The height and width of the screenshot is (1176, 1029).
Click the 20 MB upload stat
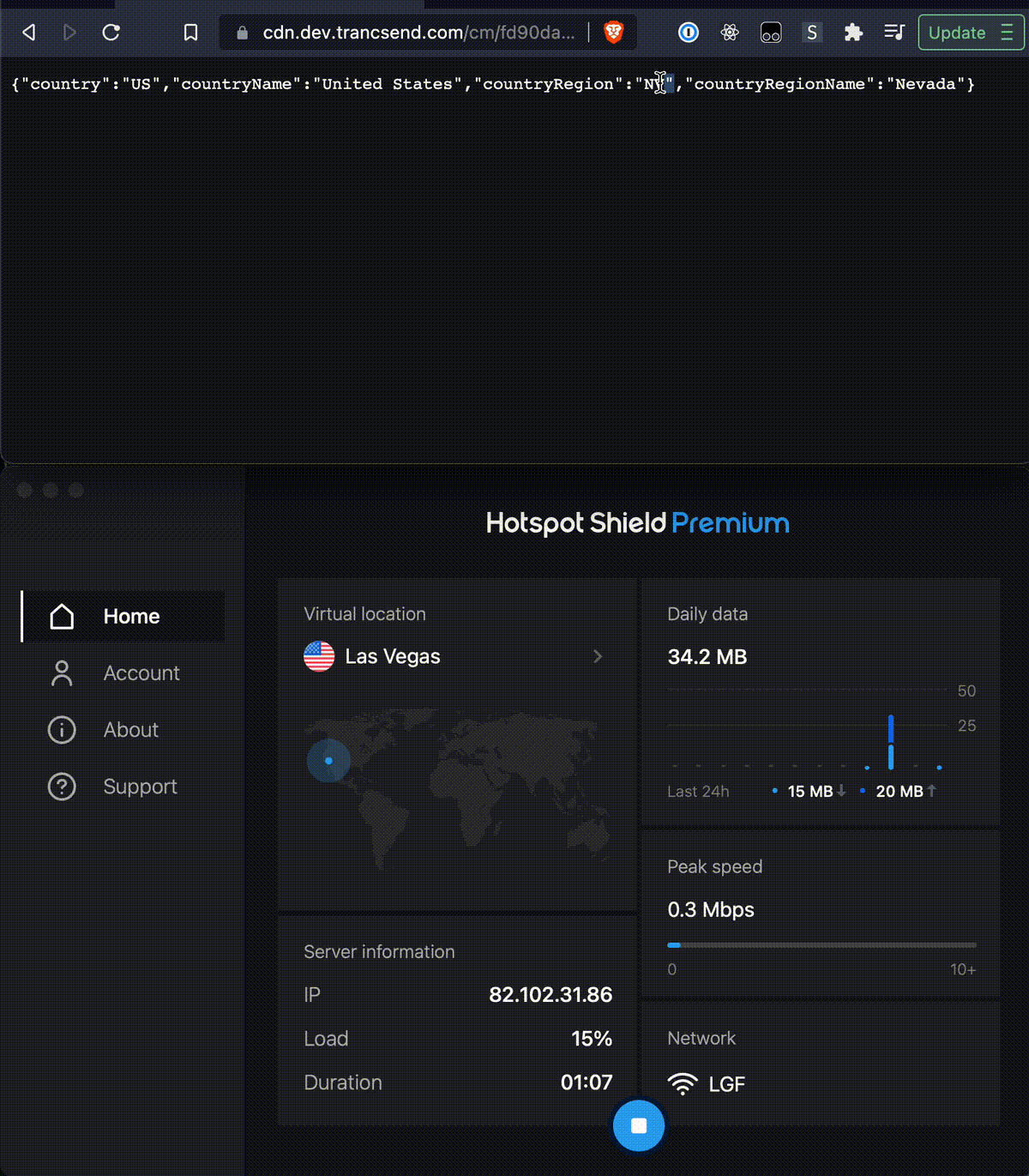tap(899, 791)
